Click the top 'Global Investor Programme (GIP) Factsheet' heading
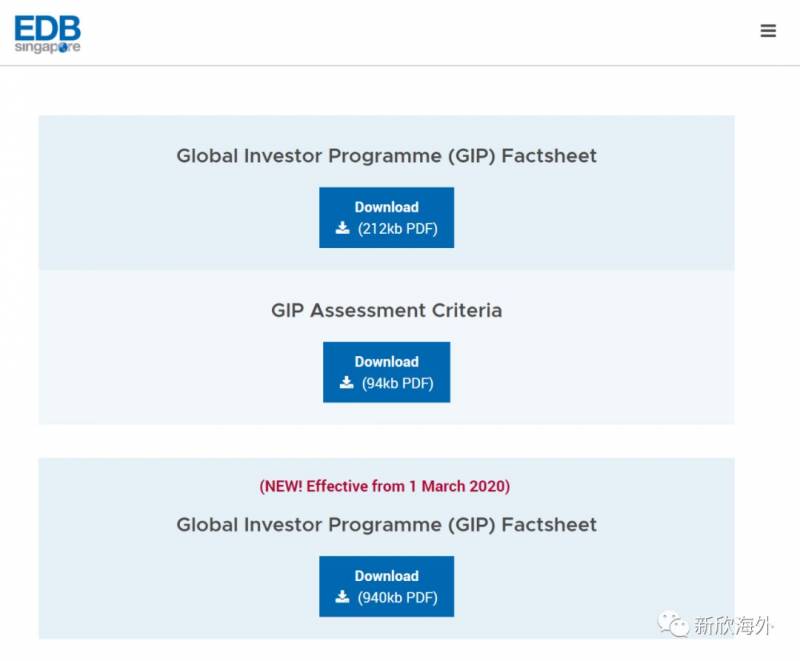 pyautogui.click(x=386, y=156)
